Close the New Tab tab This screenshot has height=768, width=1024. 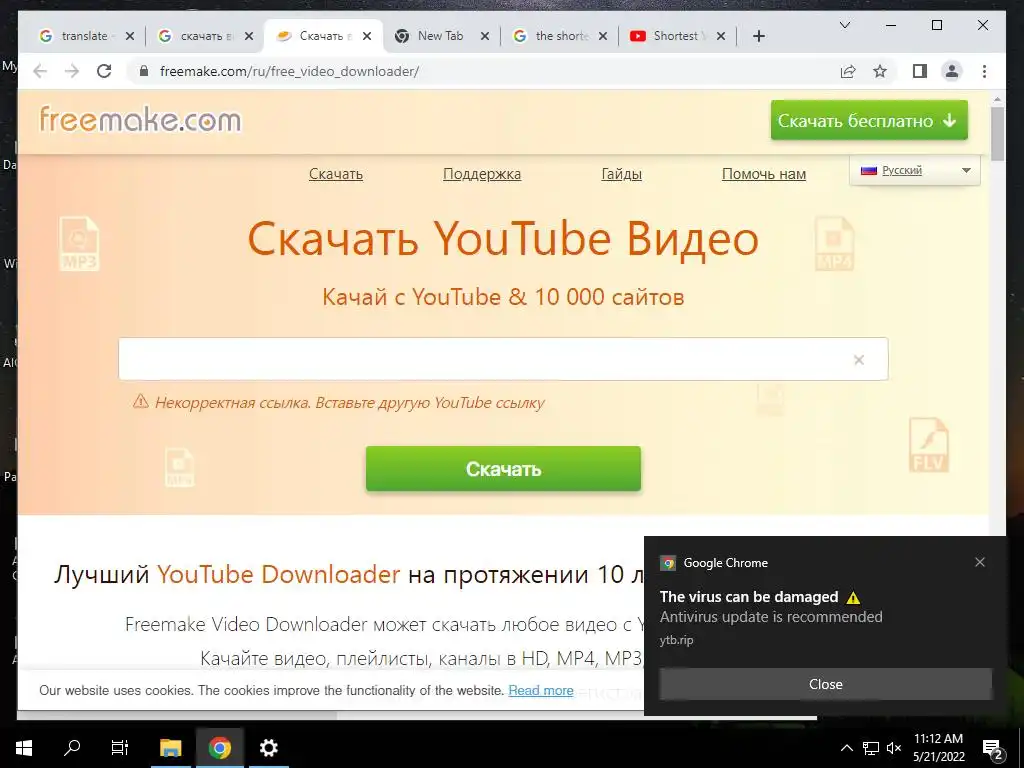485,36
